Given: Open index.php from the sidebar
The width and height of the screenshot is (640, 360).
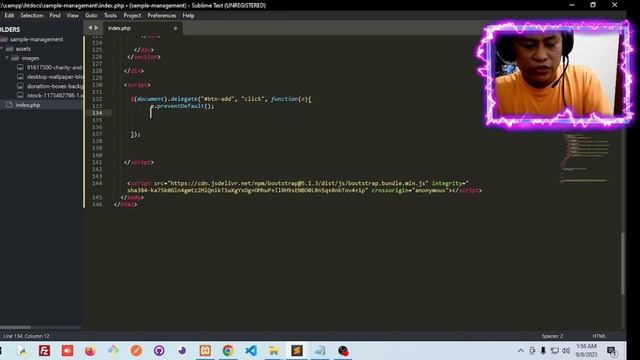Looking at the screenshot, I should pyautogui.click(x=28, y=105).
